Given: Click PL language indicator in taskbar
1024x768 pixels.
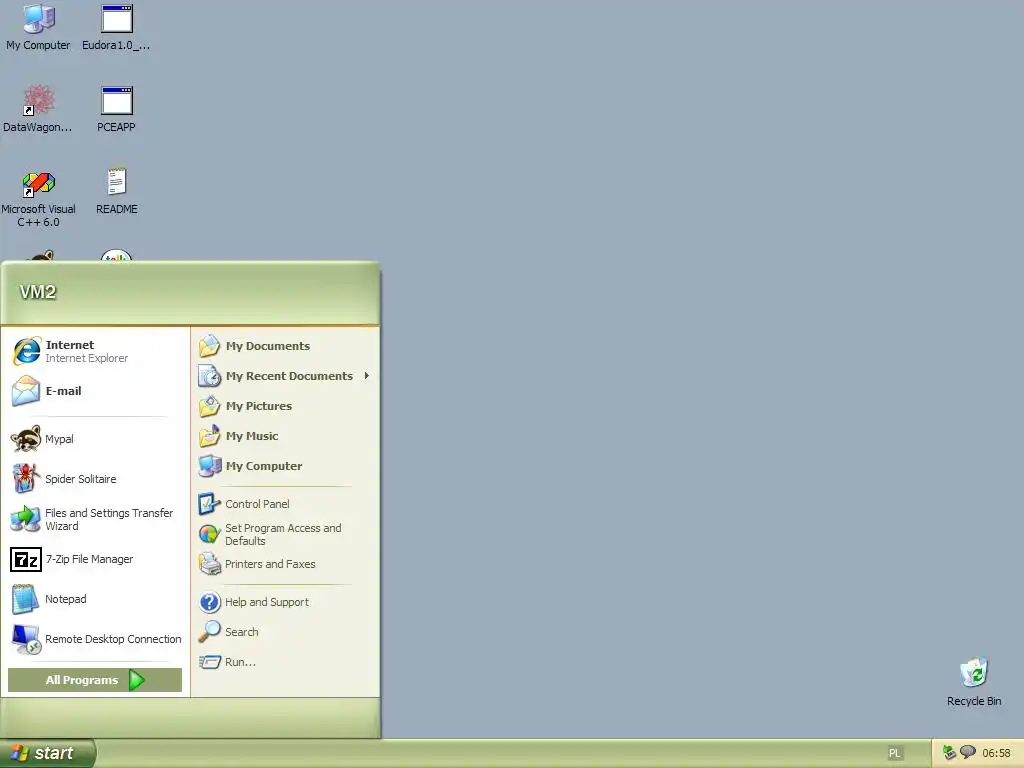Looking at the screenshot, I should (894, 754).
